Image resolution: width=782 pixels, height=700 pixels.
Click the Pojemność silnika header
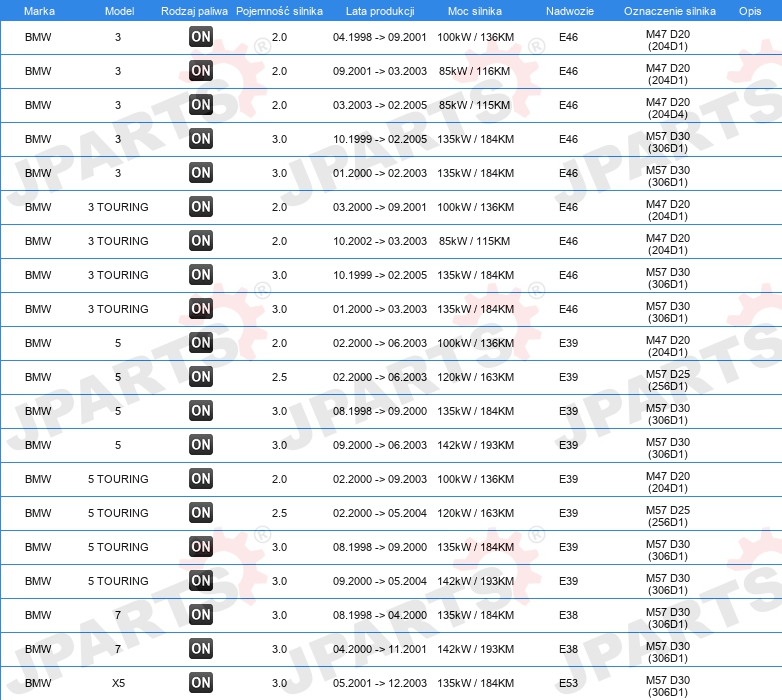279,11
